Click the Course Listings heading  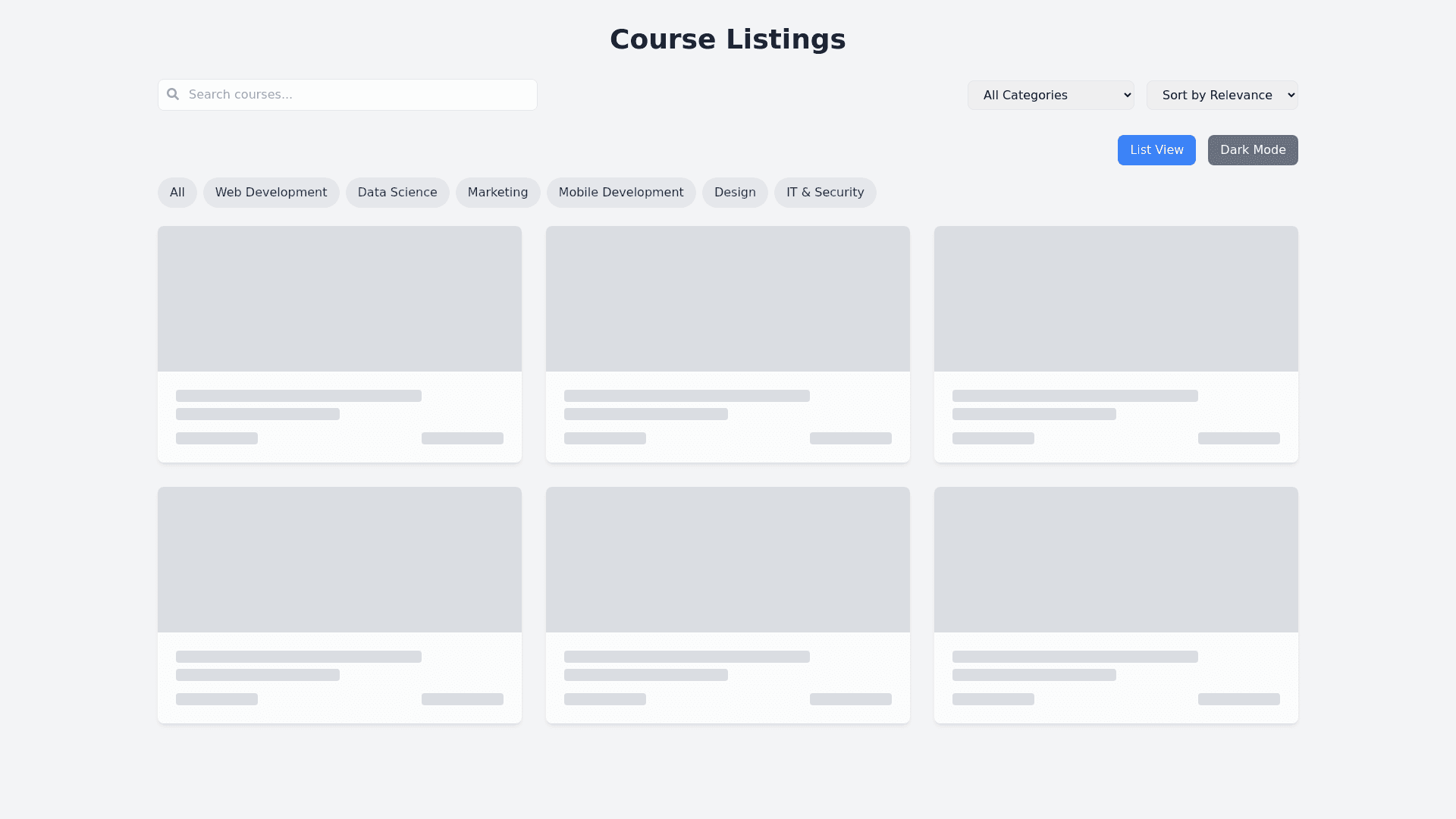click(x=727, y=39)
